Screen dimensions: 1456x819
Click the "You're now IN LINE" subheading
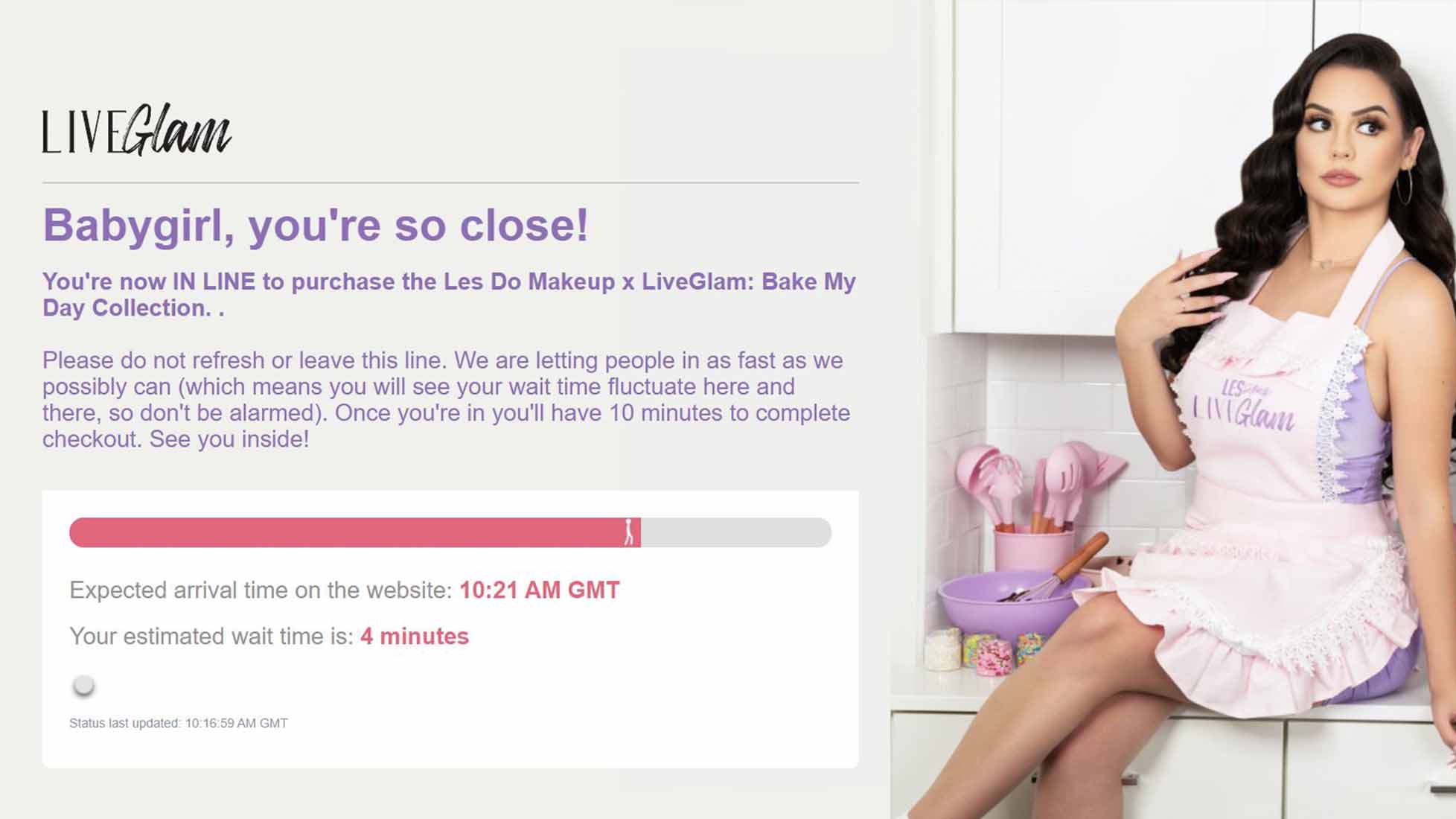[x=449, y=294]
